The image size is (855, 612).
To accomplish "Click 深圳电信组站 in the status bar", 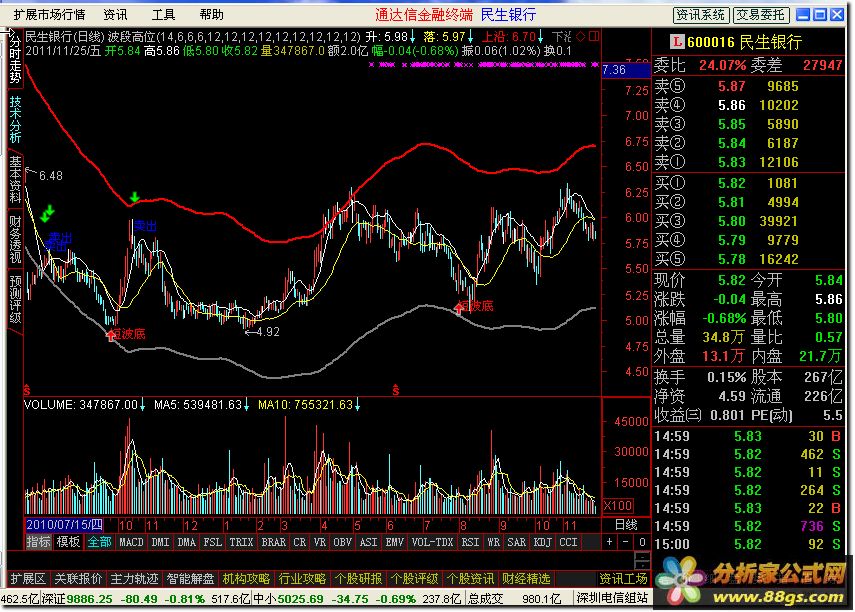I will click(x=612, y=598).
